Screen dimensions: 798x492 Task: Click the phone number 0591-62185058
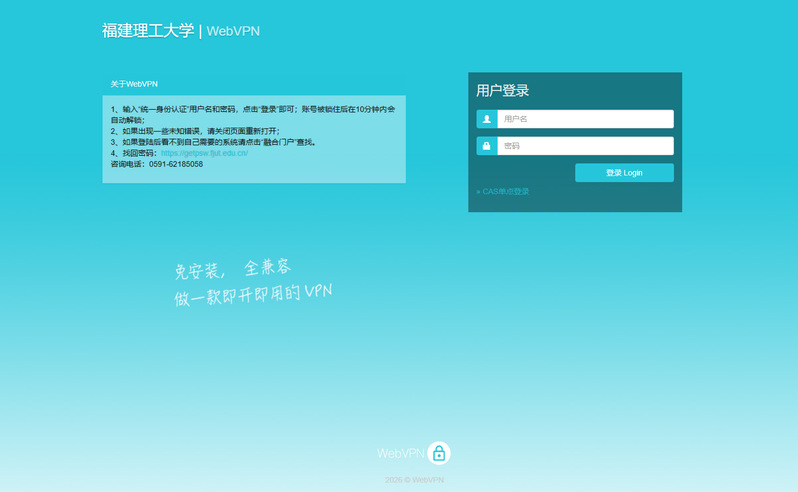(x=176, y=164)
